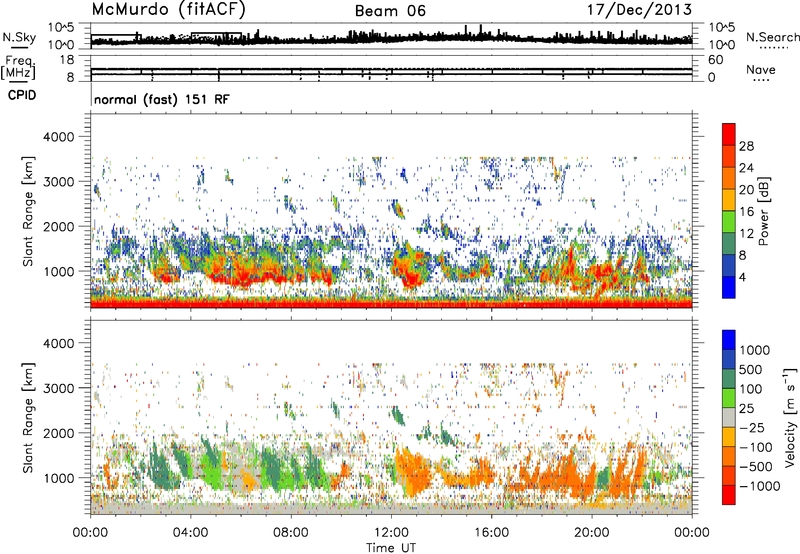
Task: Click 'Slant Range [km]' label of velocity panel
Action: 28,417
